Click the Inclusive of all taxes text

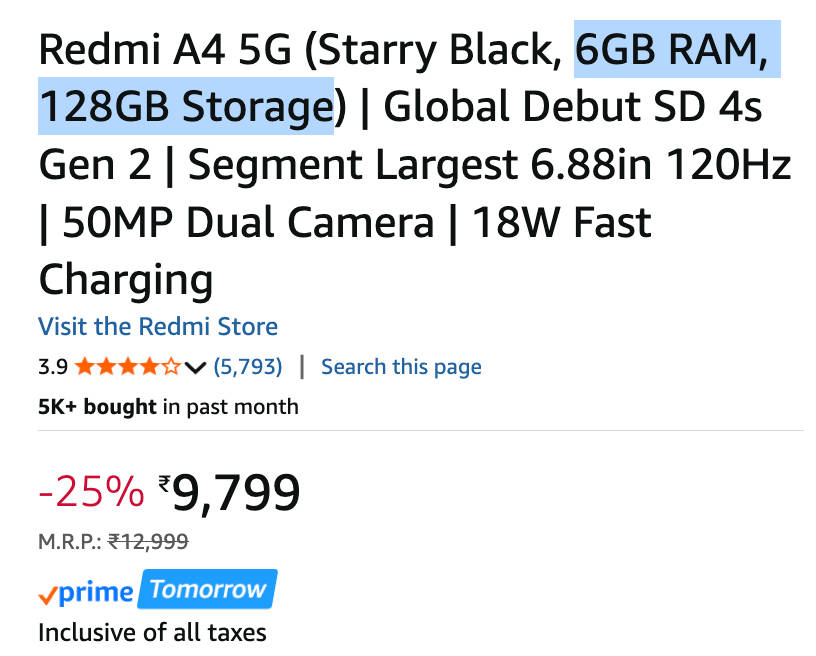coord(152,632)
